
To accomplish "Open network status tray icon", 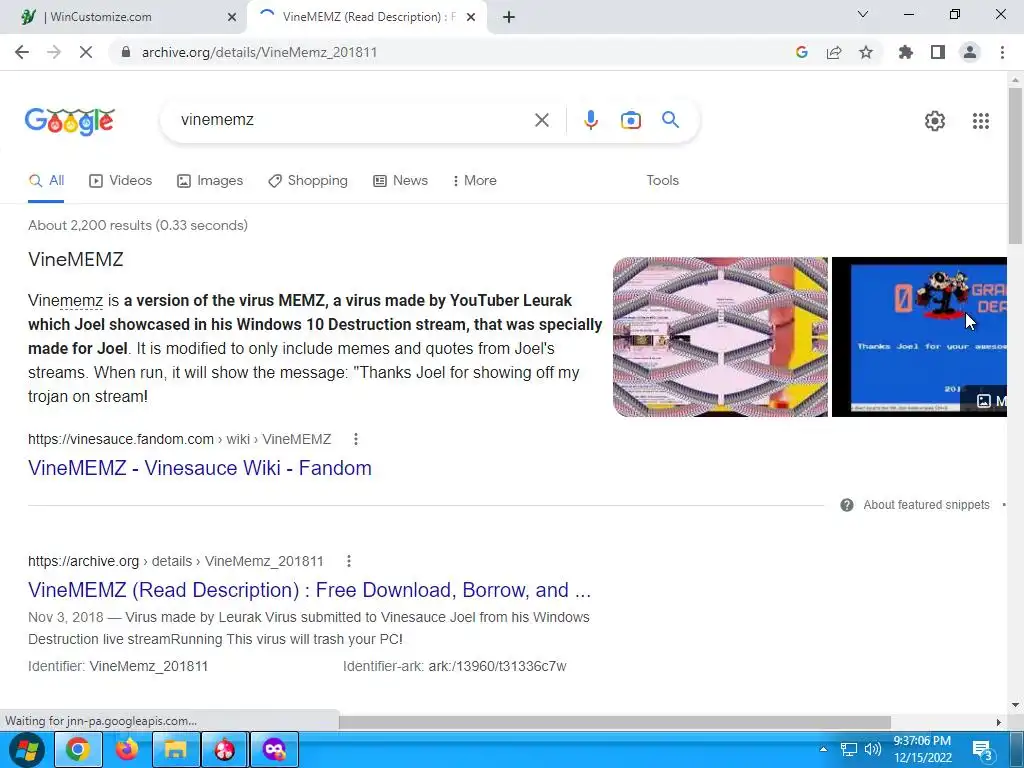I will tap(848, 749).
